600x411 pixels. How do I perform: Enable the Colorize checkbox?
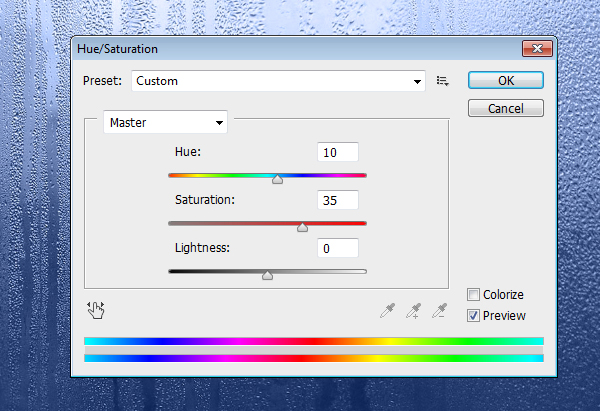pos(473,295)
